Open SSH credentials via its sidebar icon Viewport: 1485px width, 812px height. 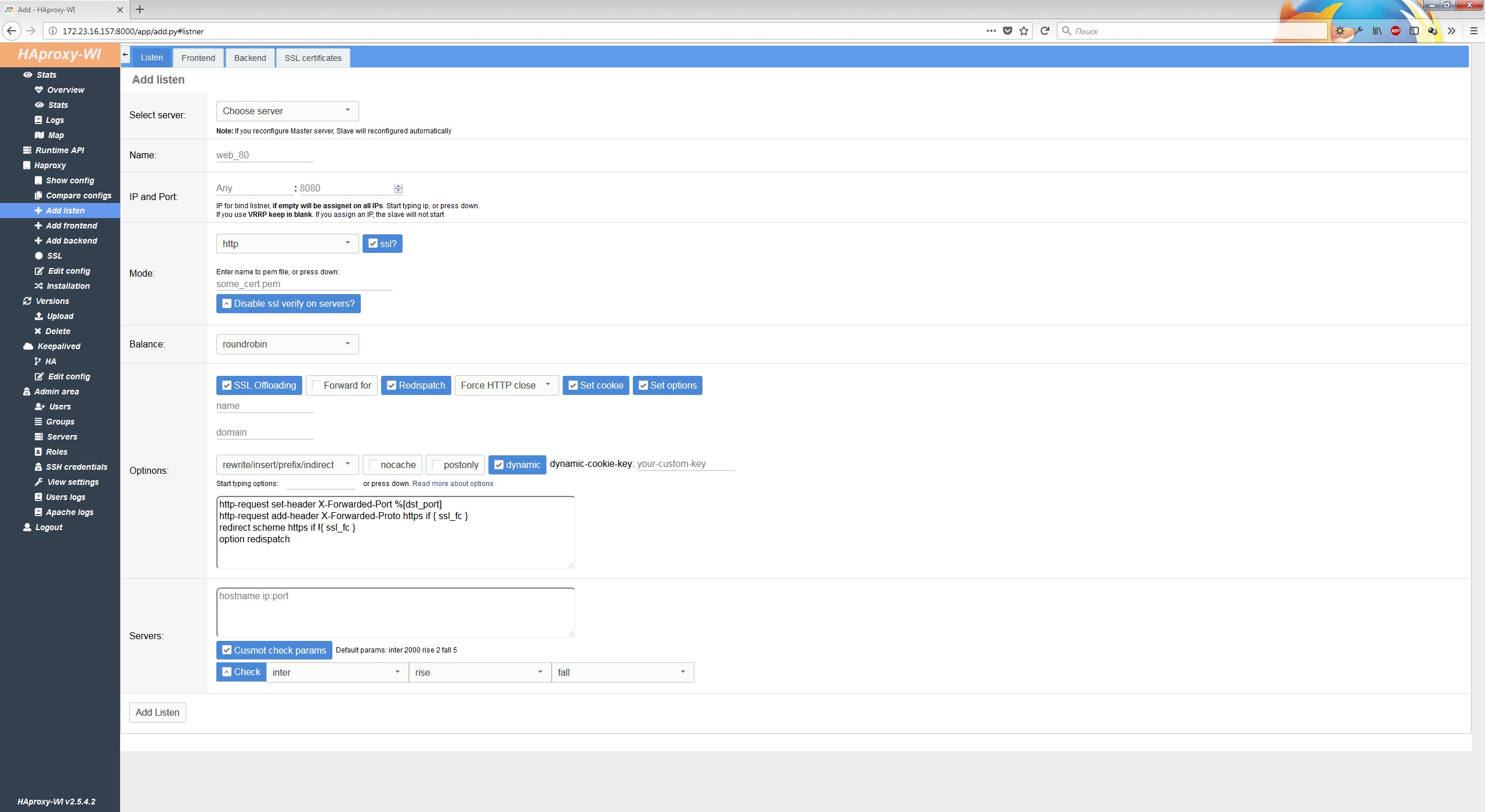click(x=38, y=467)
